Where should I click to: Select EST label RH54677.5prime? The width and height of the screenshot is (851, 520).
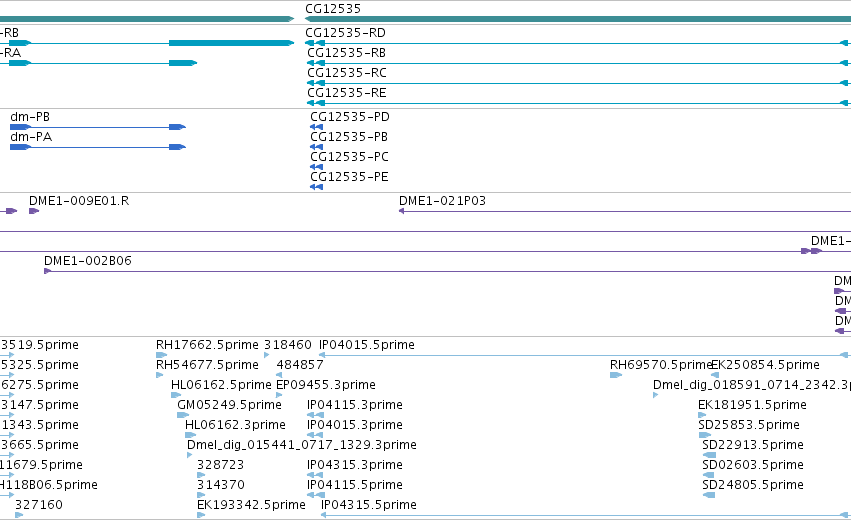207,365
